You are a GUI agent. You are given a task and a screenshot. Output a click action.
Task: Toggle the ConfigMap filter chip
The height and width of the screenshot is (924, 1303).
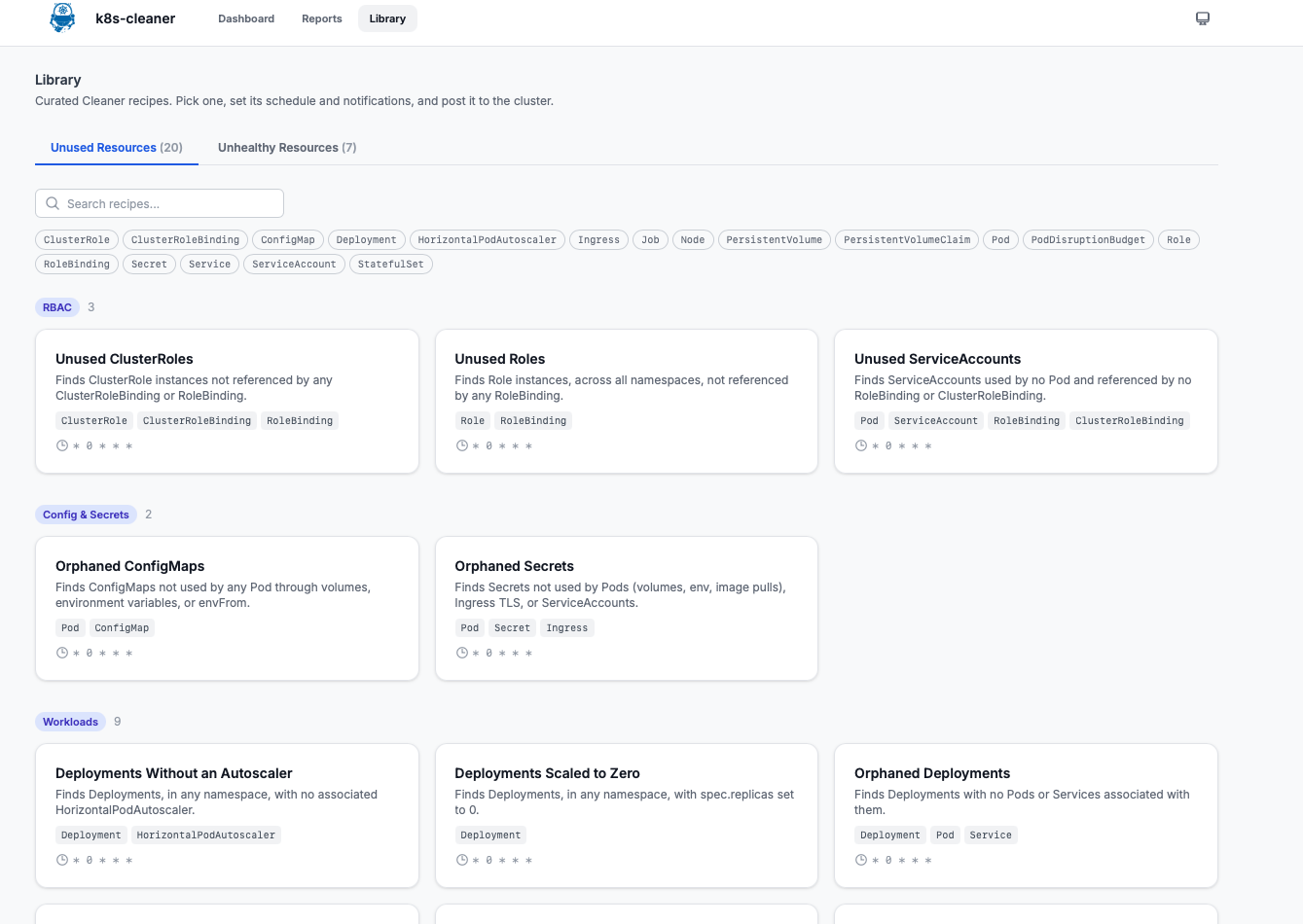288,240
